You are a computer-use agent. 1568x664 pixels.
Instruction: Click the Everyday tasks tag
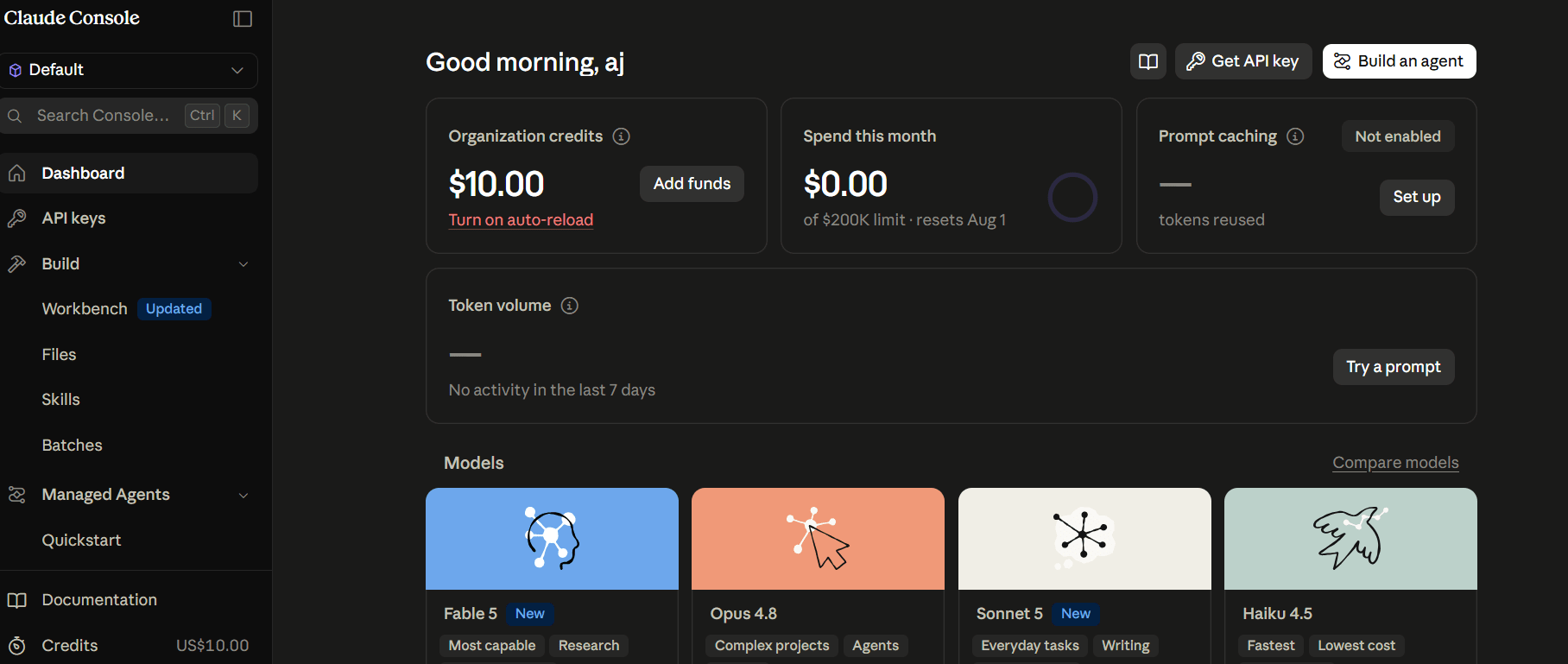[1030, 646]
